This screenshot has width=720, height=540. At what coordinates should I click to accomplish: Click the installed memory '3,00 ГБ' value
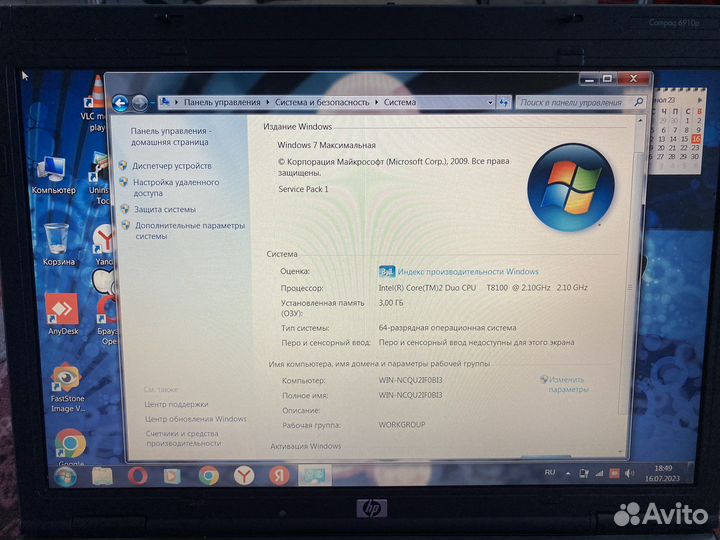[391, 303]
